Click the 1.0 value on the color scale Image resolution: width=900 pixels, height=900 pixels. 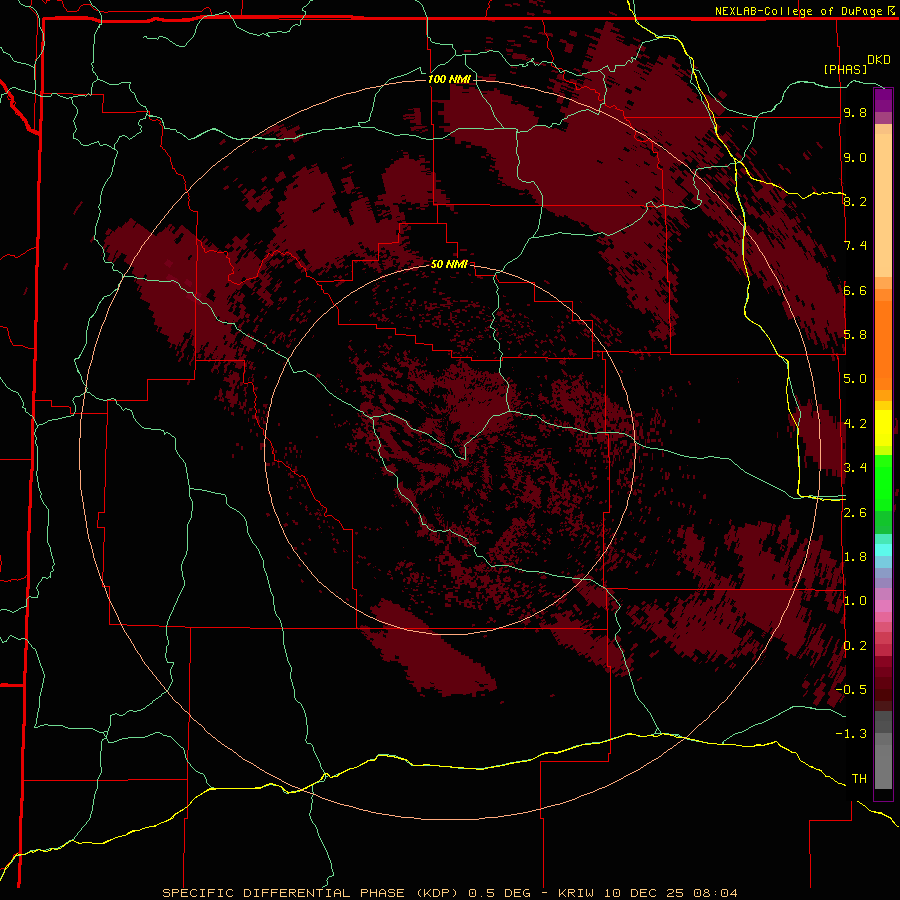coord(855,601)
